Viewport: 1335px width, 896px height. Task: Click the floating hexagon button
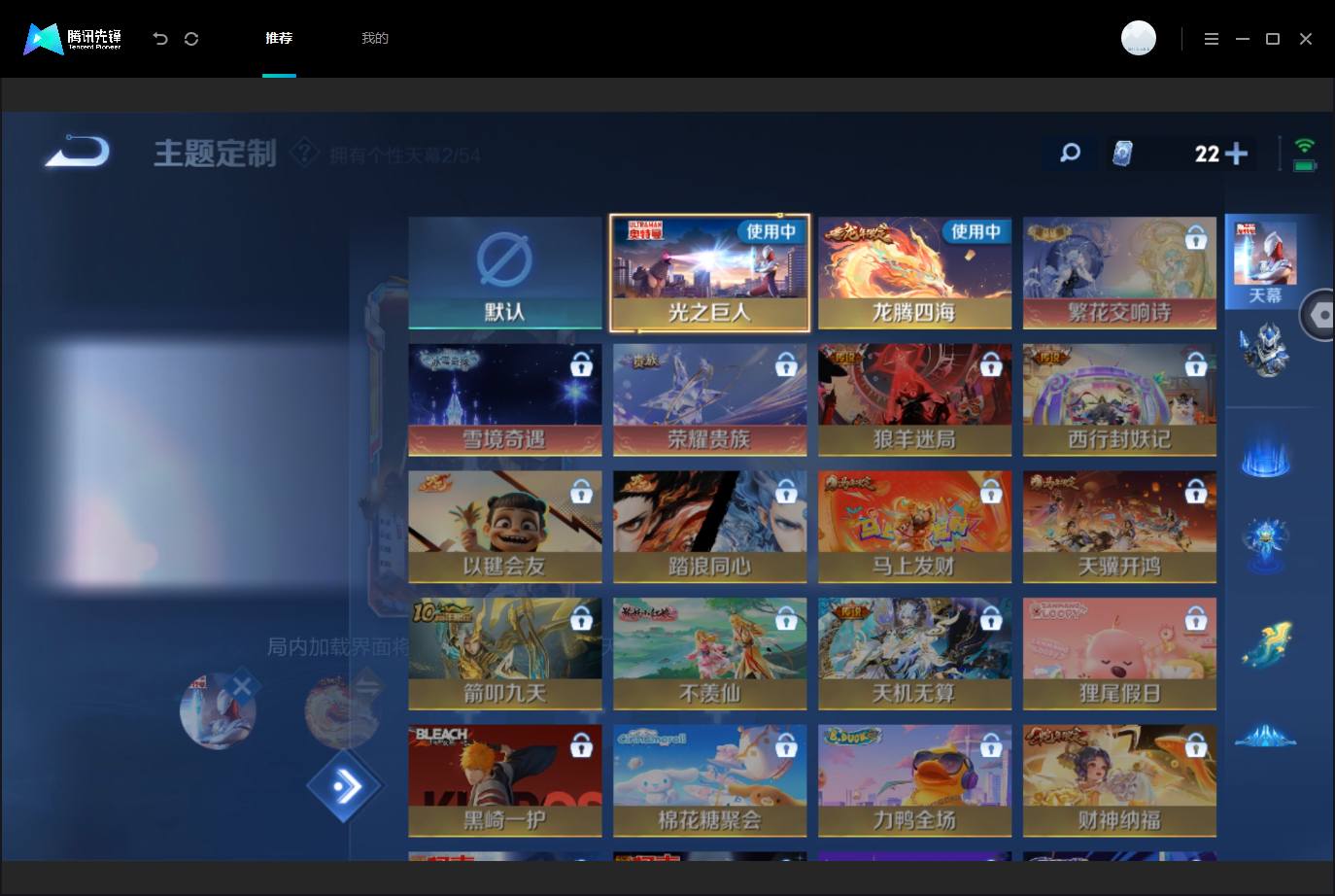tap(1319, 315)
